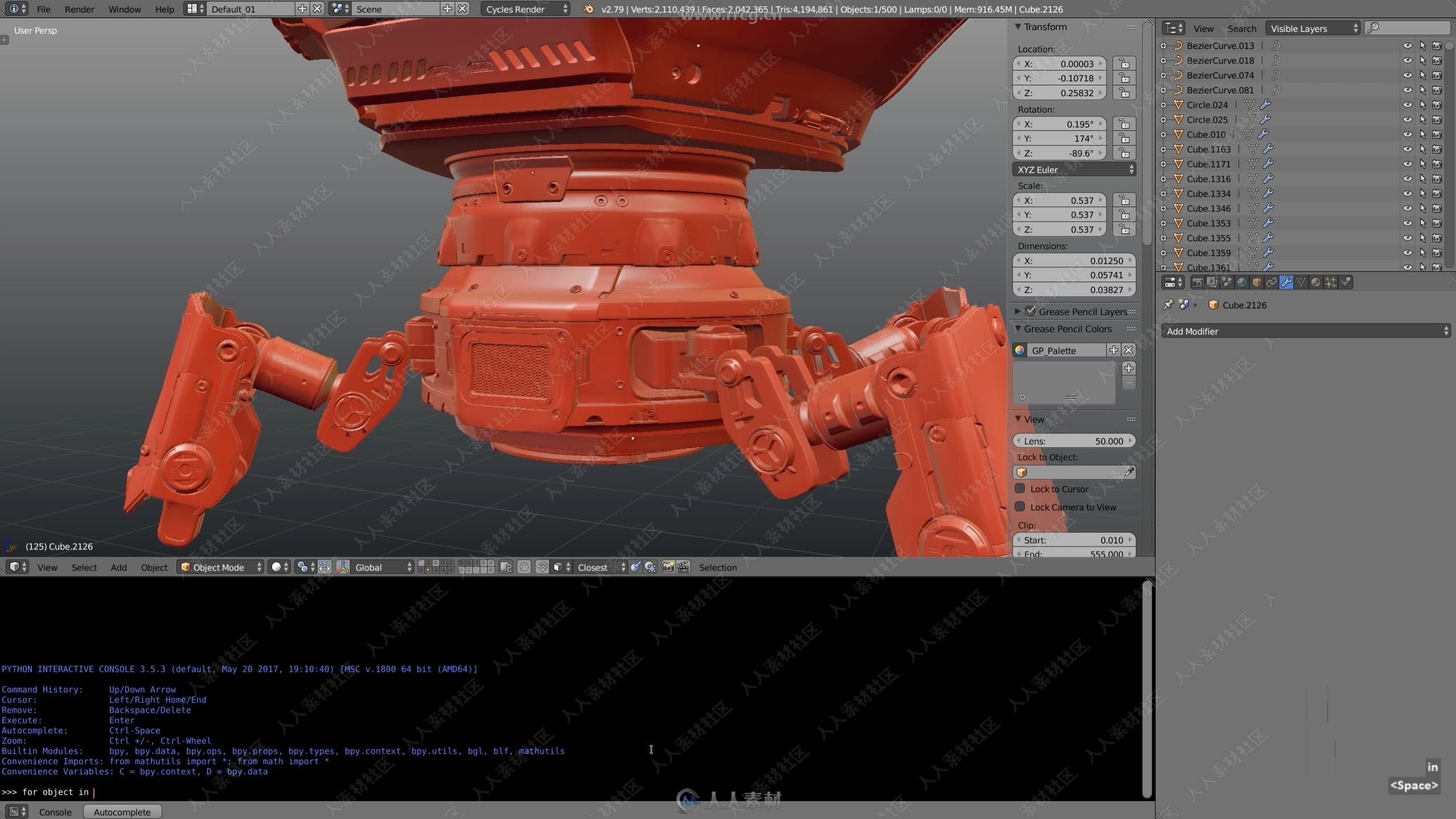Select the Object menu in toolbar
Screen dimensions: 1456x819
pos(153,567)
